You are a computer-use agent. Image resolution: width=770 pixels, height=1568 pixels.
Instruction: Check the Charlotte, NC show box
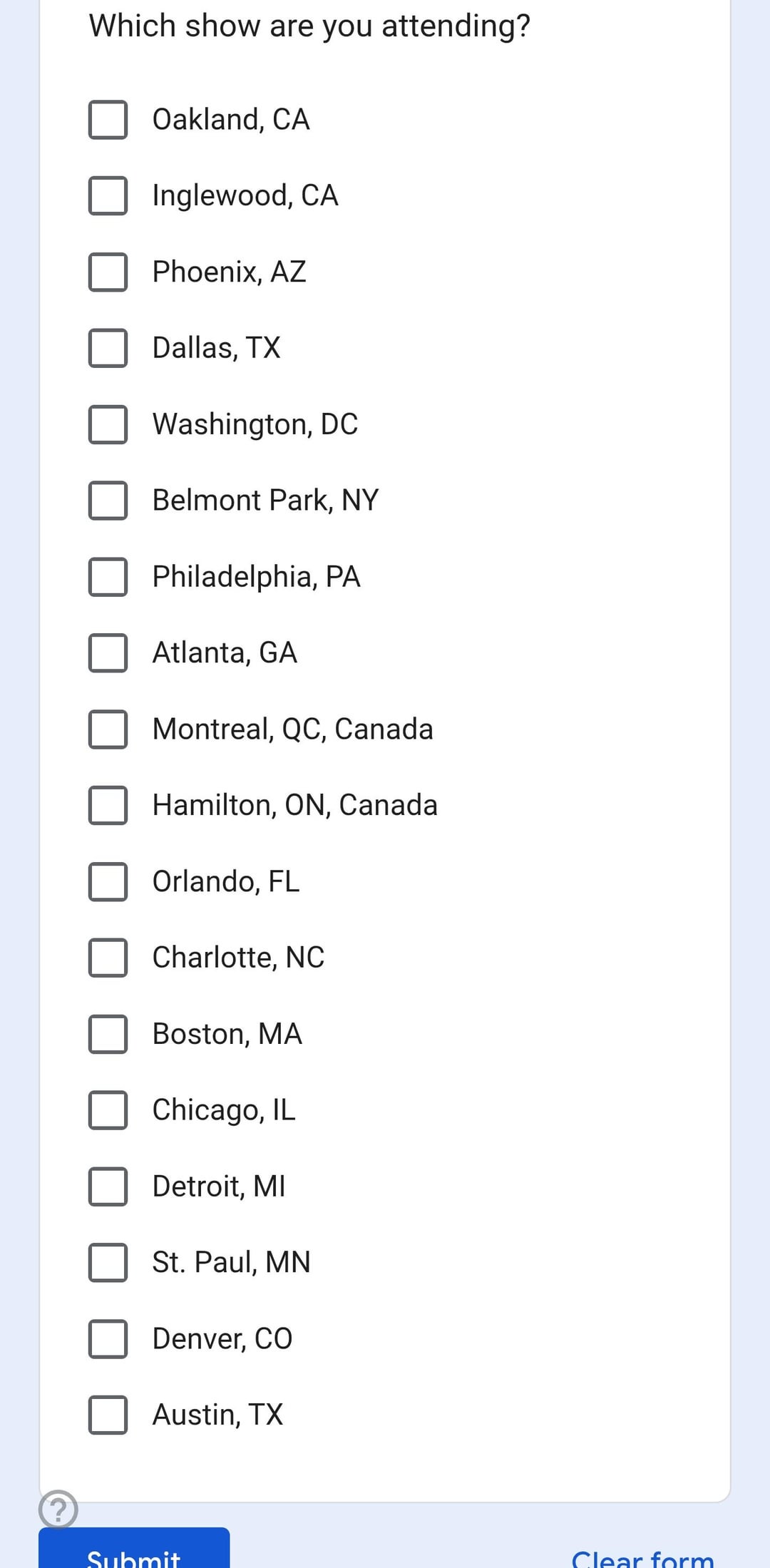[x=108, y=958]
